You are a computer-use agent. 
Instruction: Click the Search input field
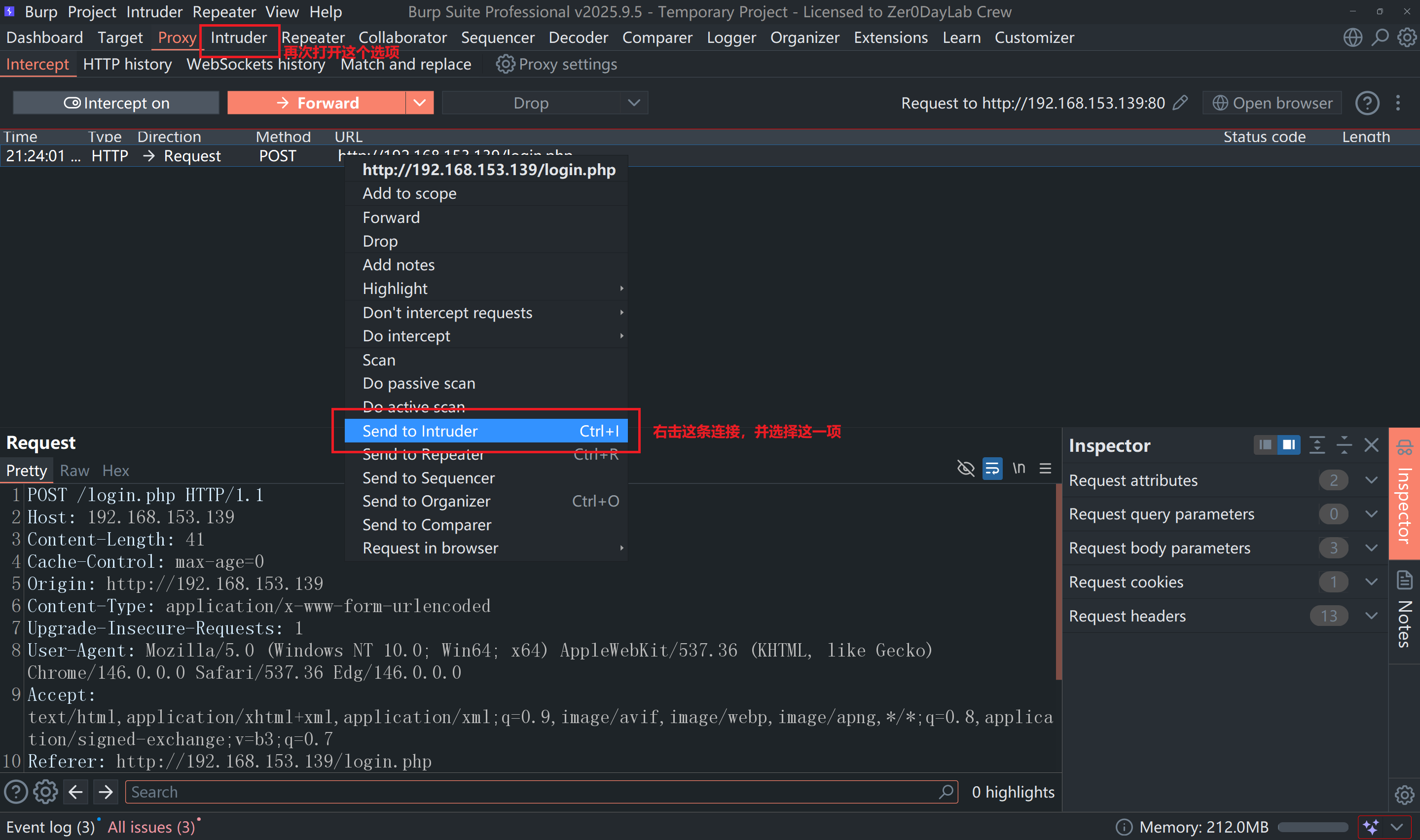pyautogui.click(x=542, y=792)
